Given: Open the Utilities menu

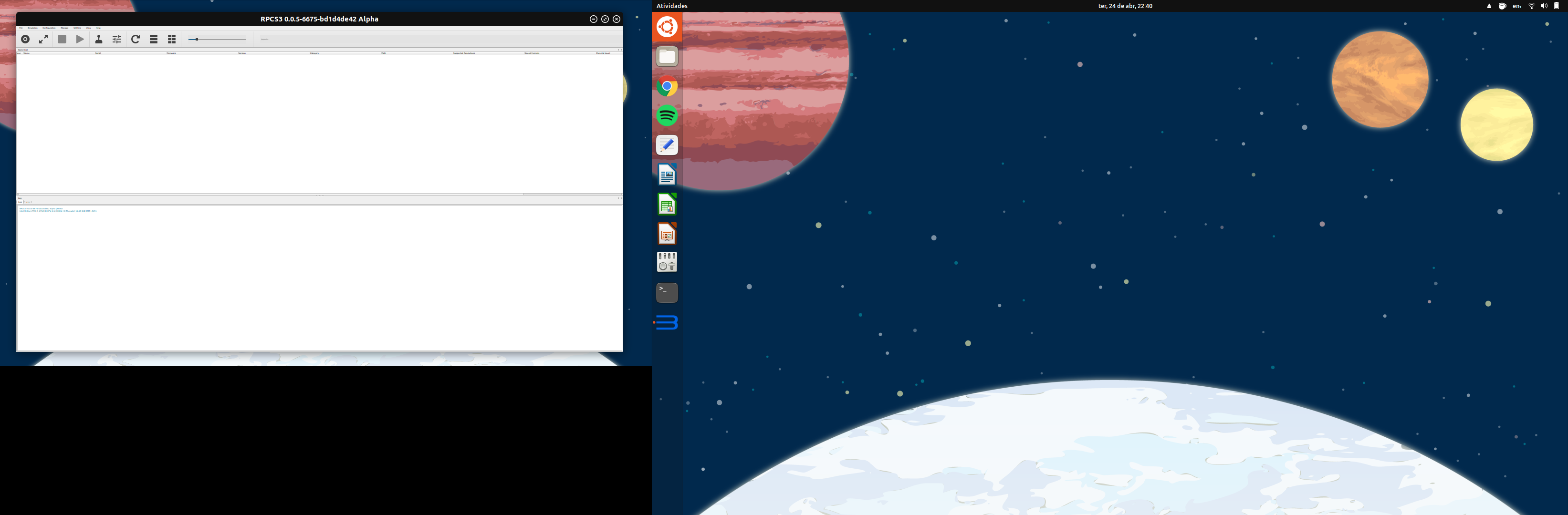Looking at the screenshot, I should 77,28.
